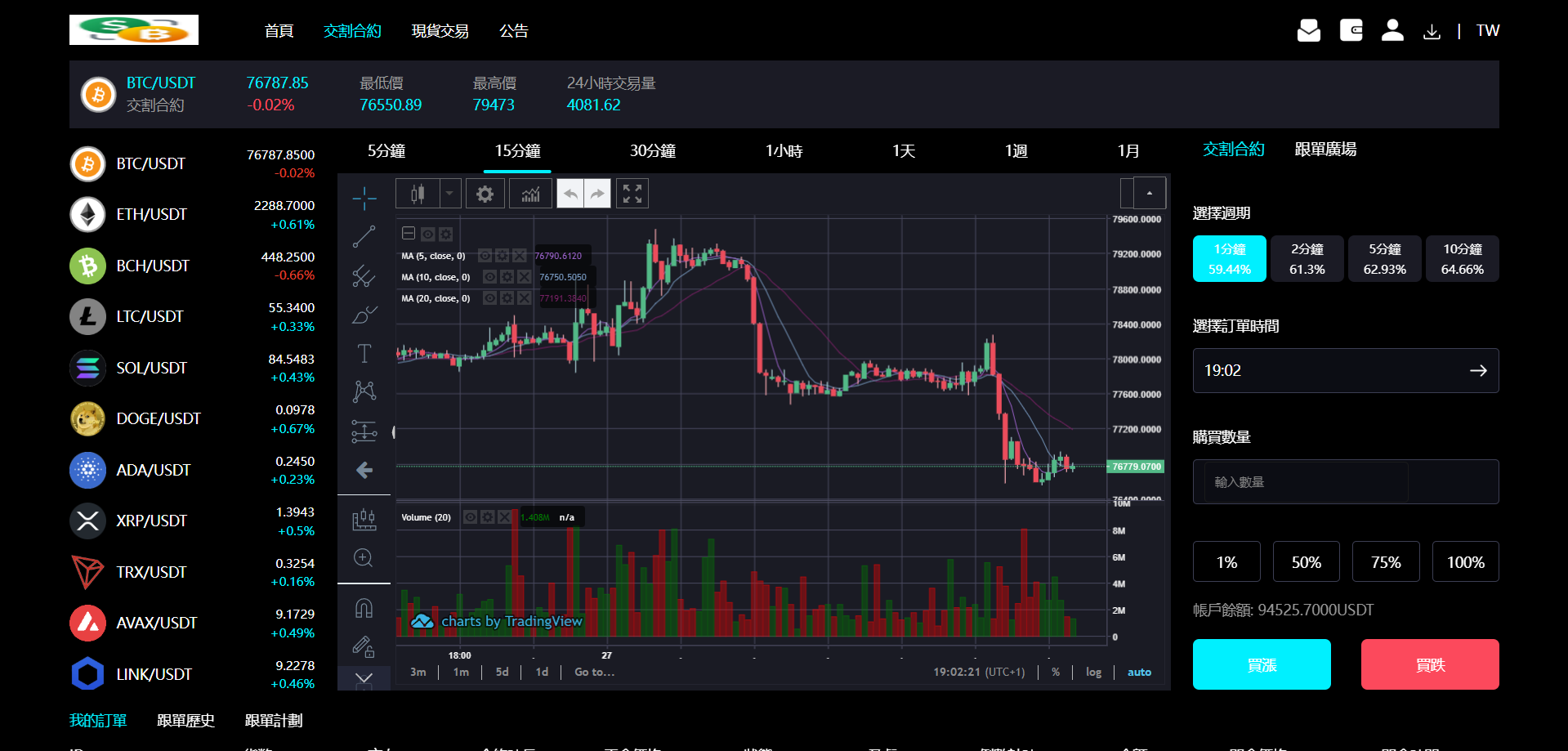Hide the MA (5, close, 0) indicator
Viewport: 1568px width, 751px height.
click(485, 256)
